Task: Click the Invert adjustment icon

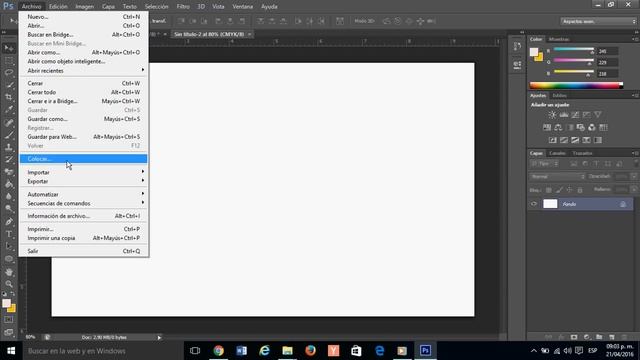Action: click(553, 140)
